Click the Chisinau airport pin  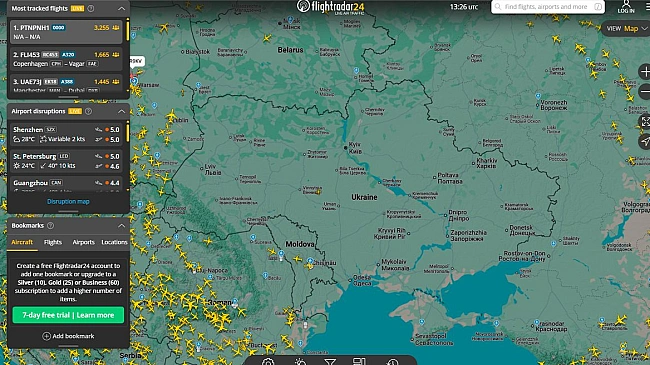point(310,261)
